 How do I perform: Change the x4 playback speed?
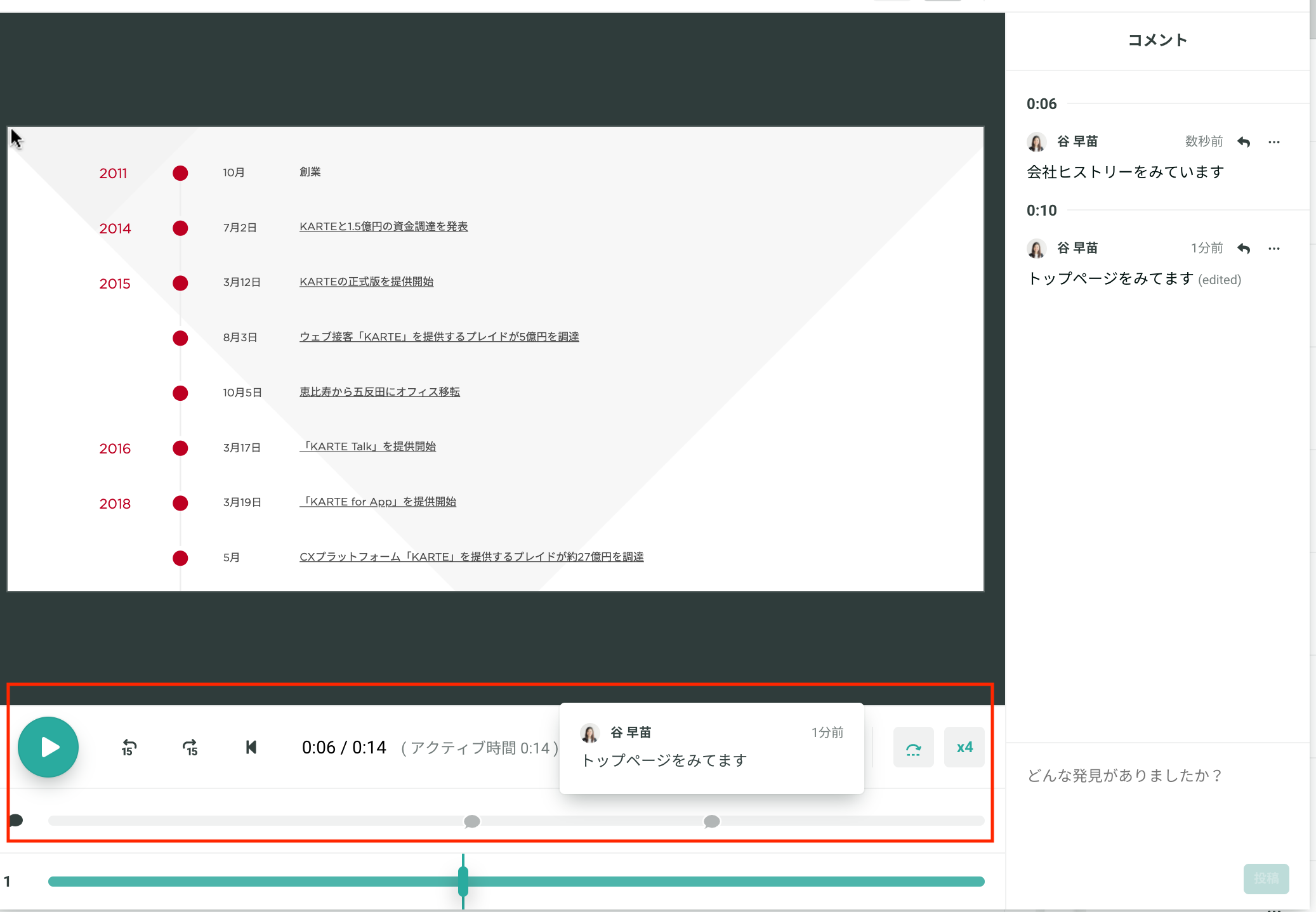coord(964,748)
